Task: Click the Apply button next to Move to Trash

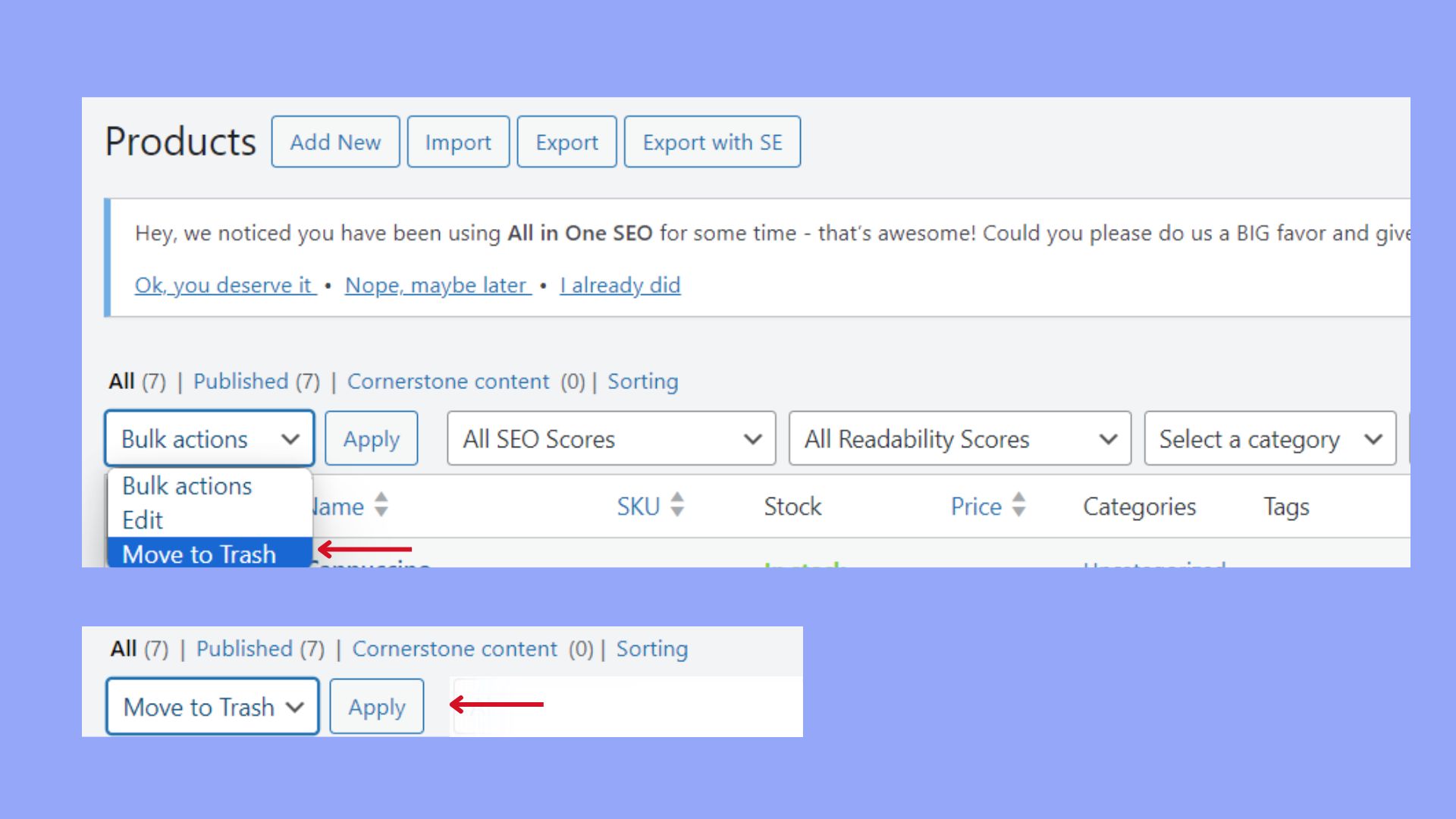Action: [x=376, y=706]
